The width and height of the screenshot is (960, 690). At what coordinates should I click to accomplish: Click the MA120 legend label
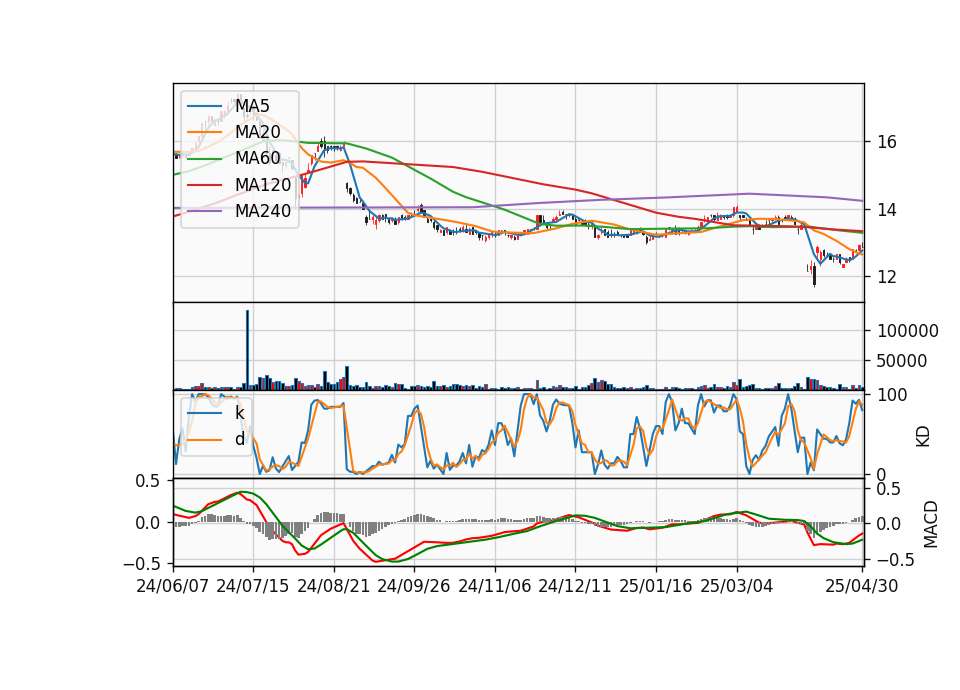click(263, 185)
